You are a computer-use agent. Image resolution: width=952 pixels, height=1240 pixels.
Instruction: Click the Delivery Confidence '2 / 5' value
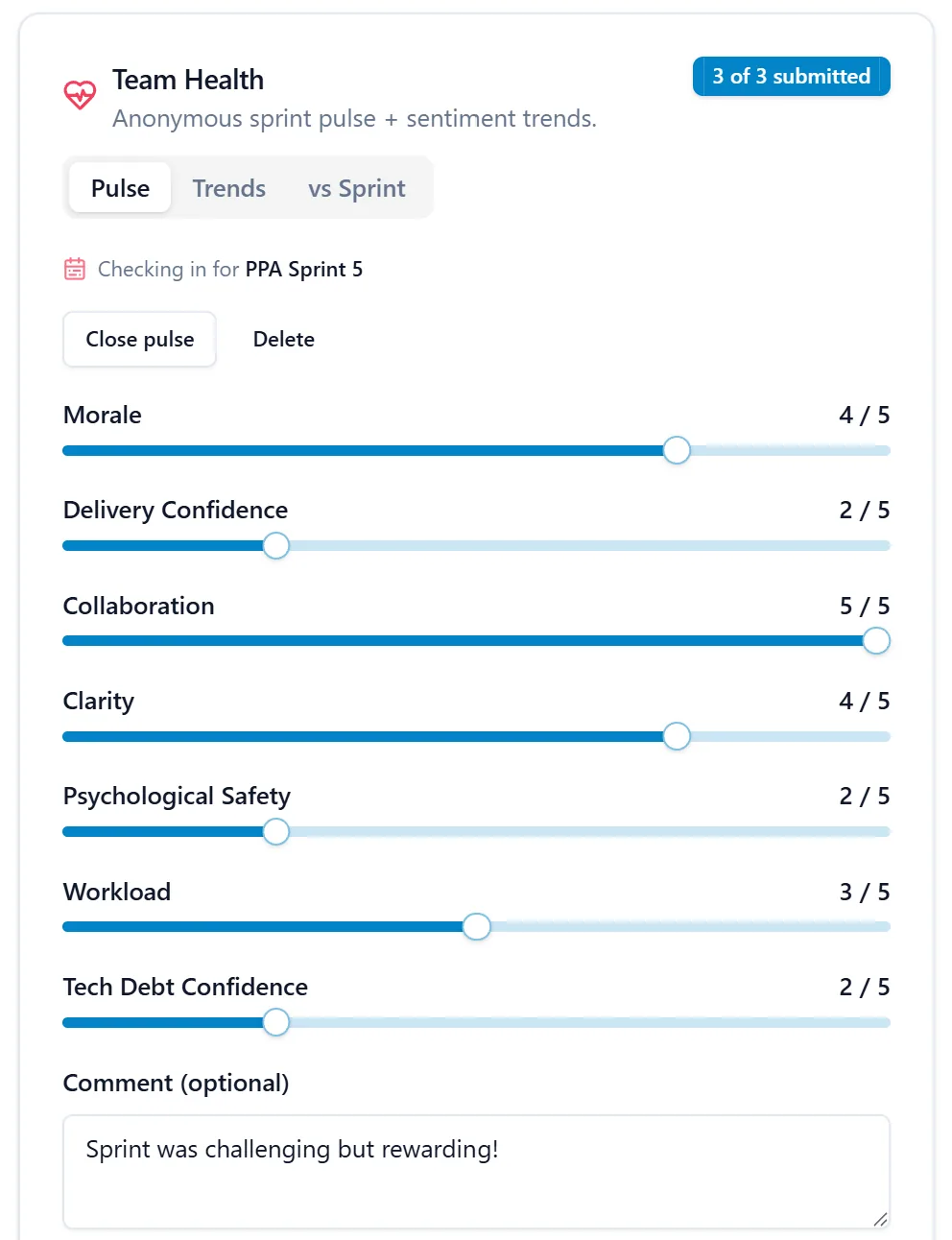[x=865, y=510]
